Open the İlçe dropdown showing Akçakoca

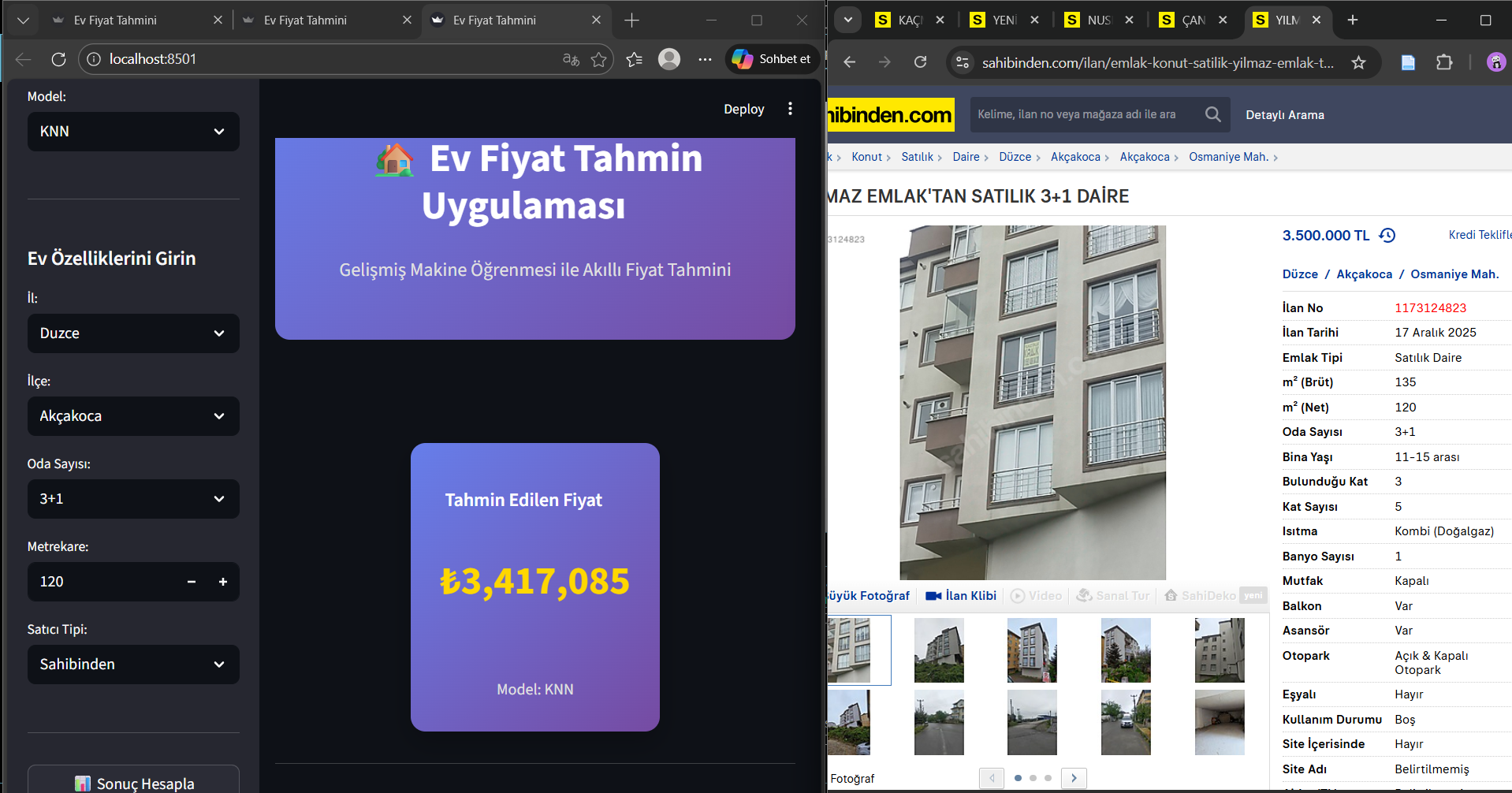pyautogui.click(x=133, y=416)
